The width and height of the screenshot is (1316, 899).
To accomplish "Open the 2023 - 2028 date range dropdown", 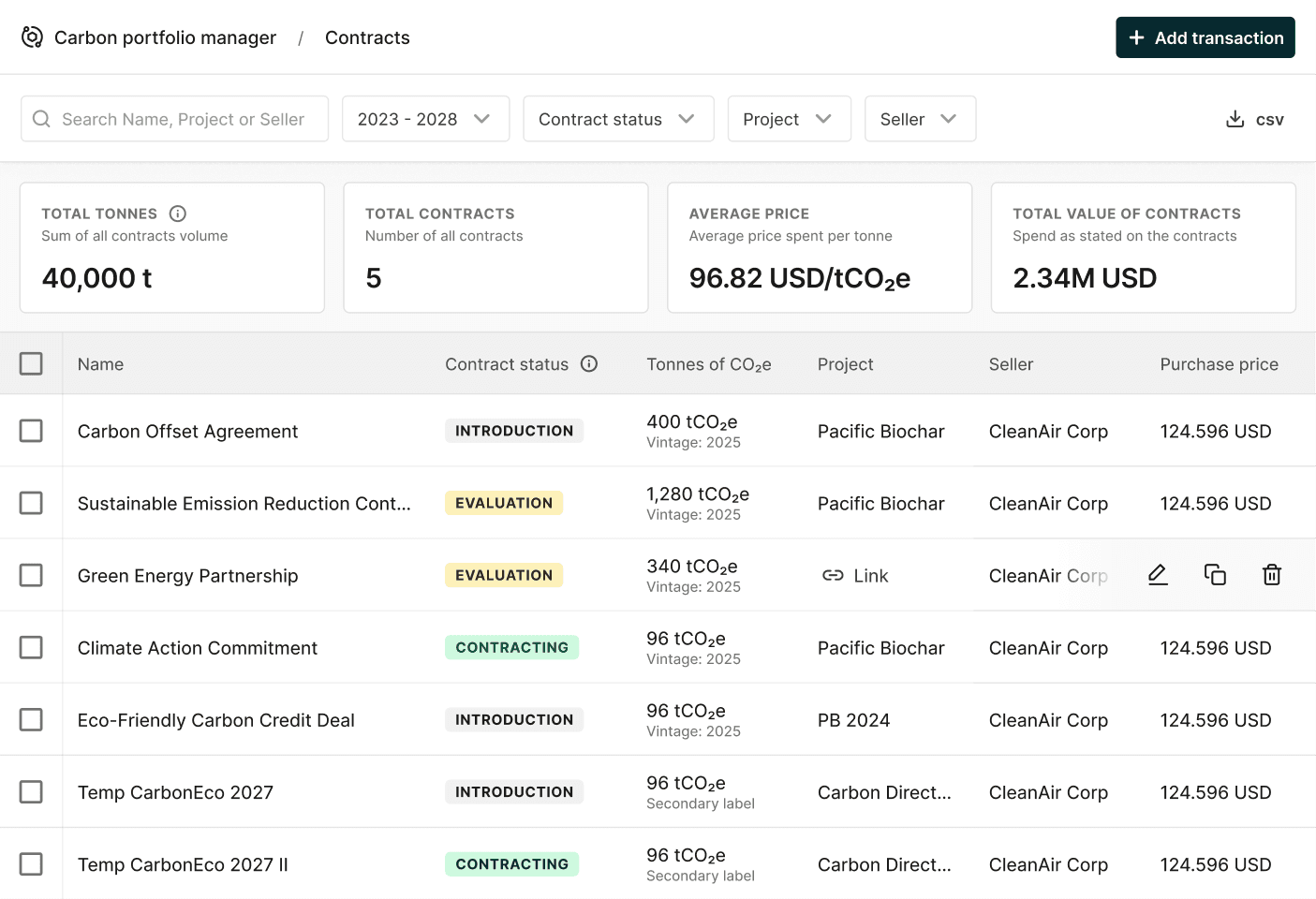I will [x=425, y=119].
